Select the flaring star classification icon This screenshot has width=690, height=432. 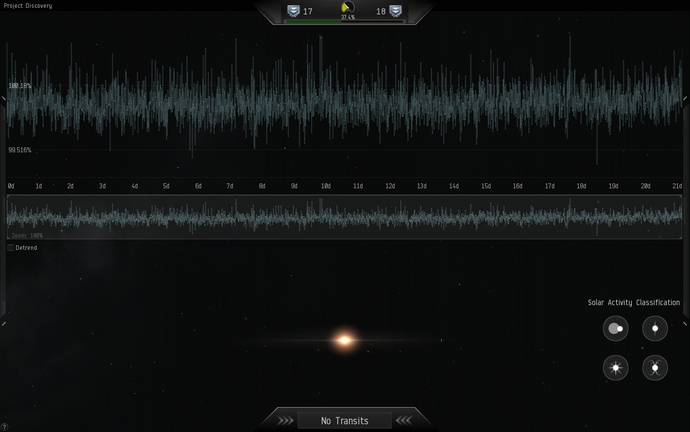point(615,368)
